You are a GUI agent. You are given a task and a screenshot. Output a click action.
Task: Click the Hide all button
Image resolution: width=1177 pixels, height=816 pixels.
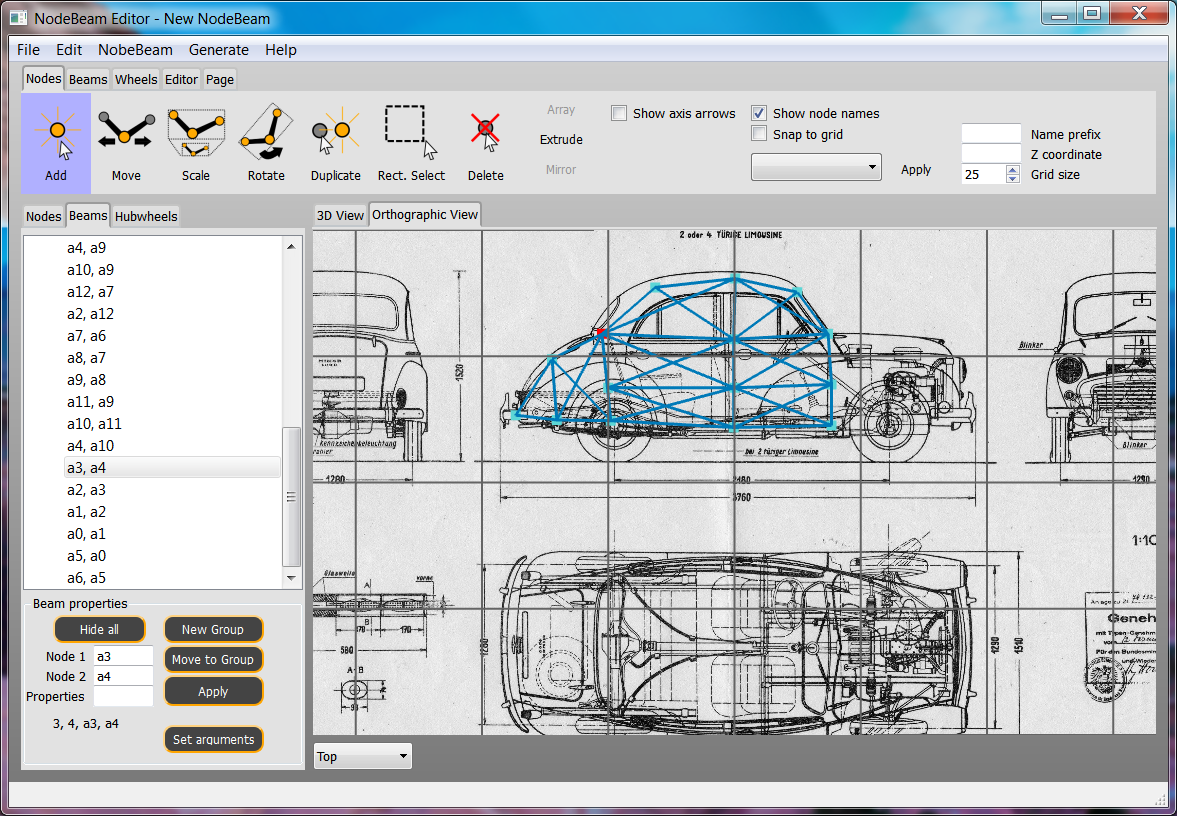click(x=99, y=629)
